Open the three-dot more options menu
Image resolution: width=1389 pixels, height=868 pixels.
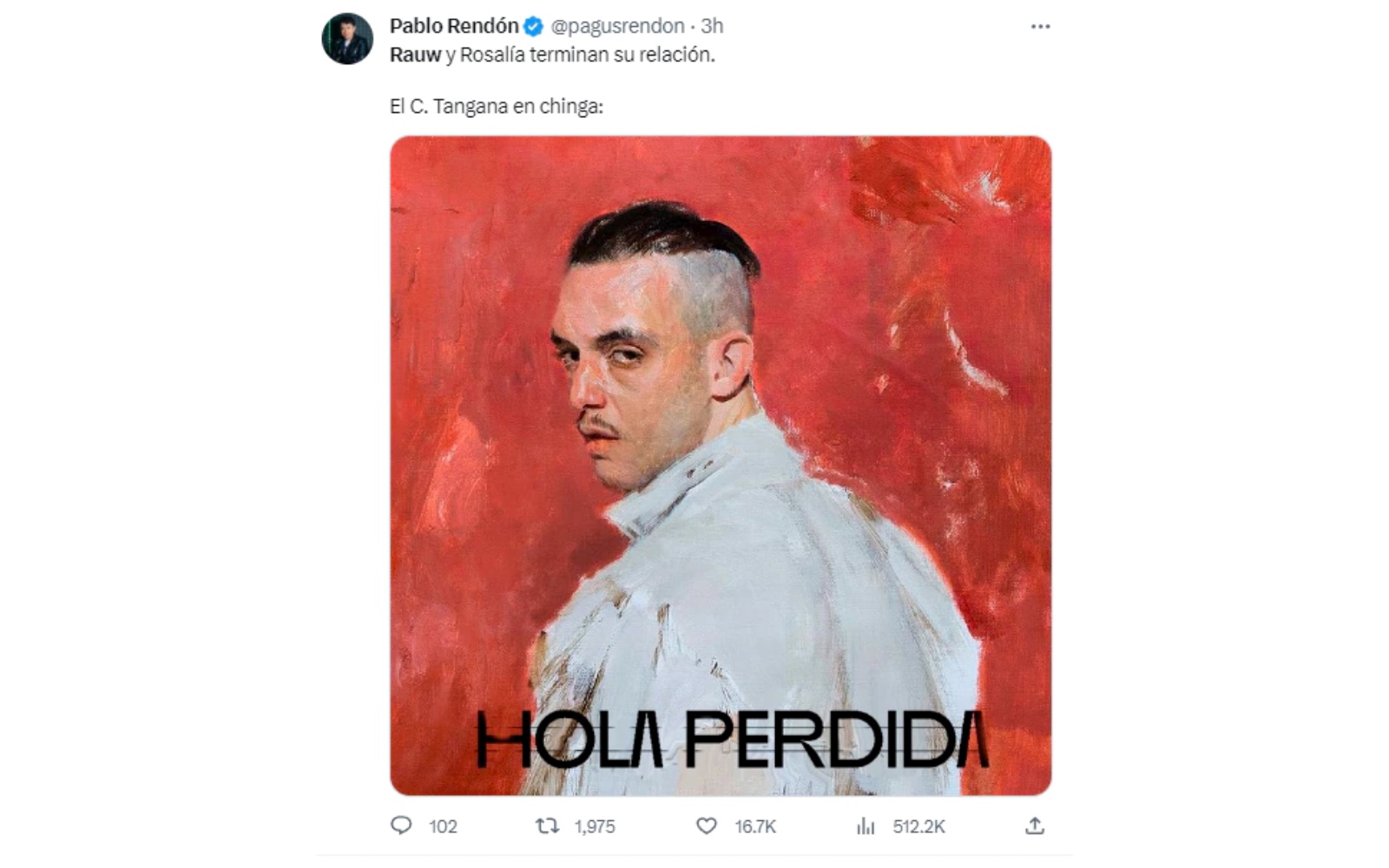[1040, 27]
